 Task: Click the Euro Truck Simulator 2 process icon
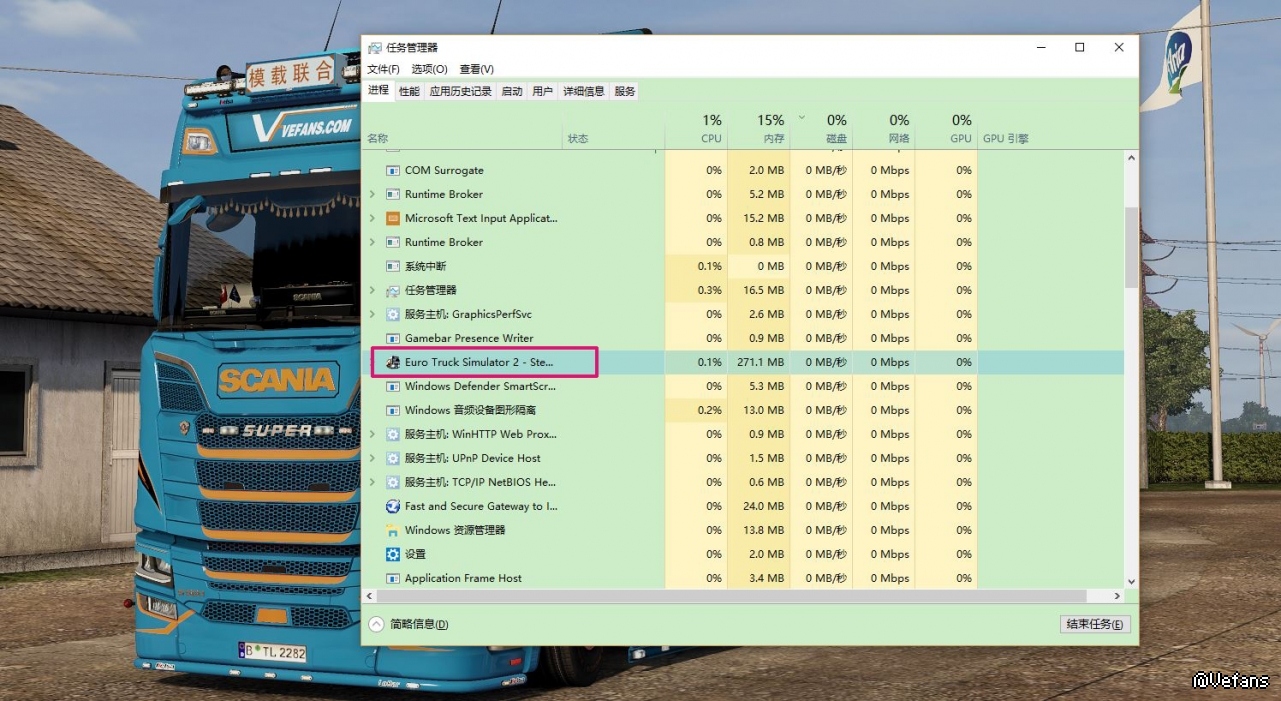393,362
